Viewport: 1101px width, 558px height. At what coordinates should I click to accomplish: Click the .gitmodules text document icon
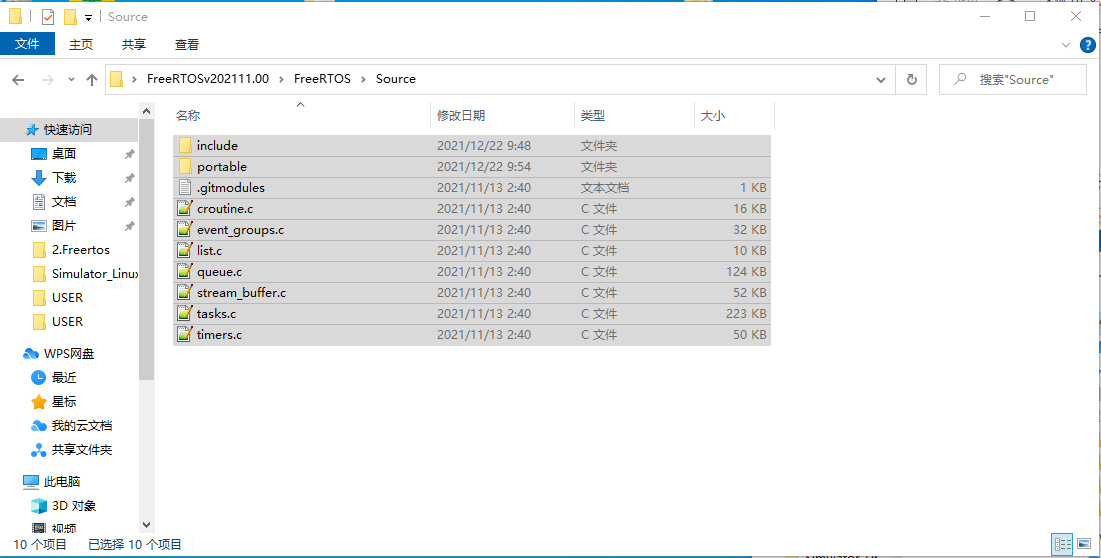click(x=185, y=187)
